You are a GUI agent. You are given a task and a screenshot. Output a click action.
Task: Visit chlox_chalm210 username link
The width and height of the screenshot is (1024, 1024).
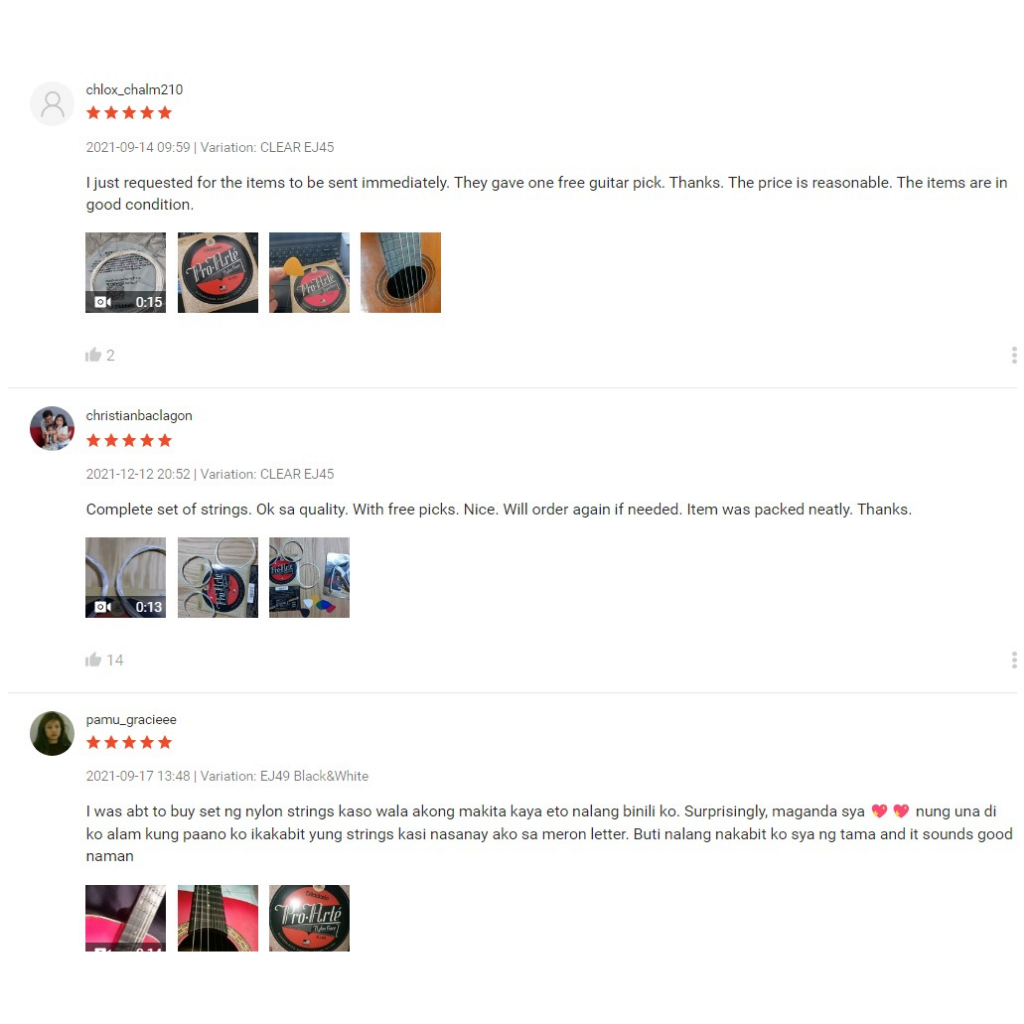point(135,89)
